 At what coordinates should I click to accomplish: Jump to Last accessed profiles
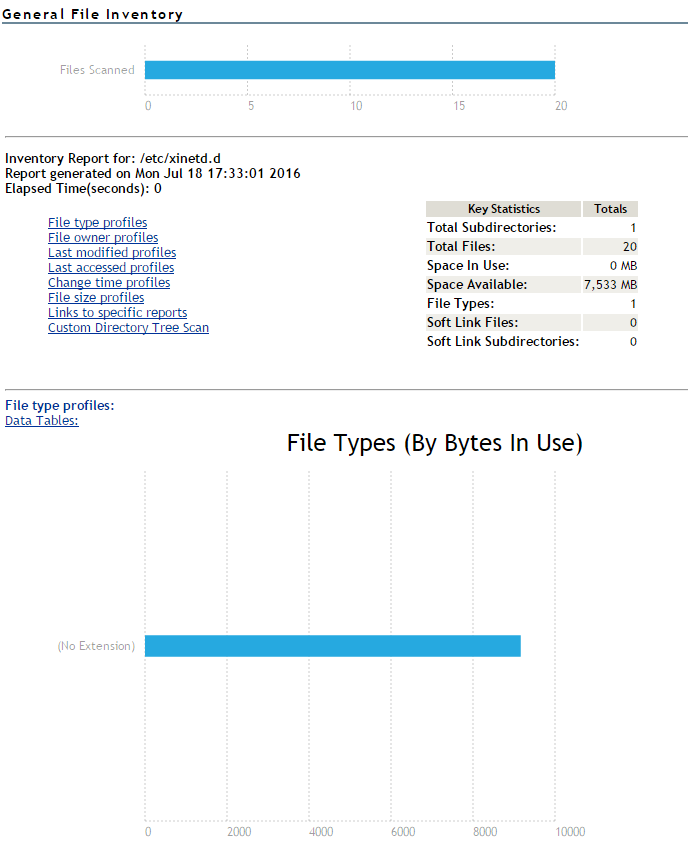110,268
